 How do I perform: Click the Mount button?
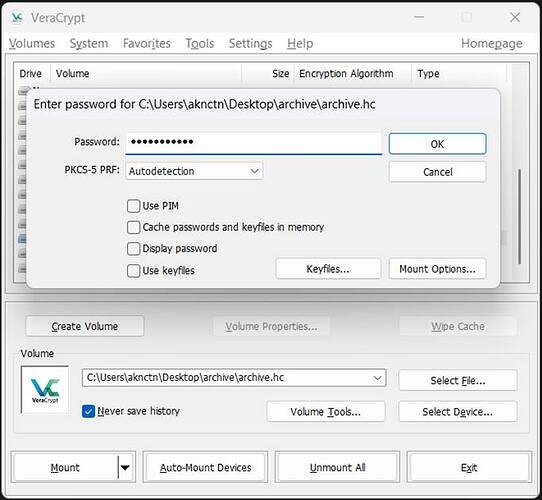click(65, 467)
